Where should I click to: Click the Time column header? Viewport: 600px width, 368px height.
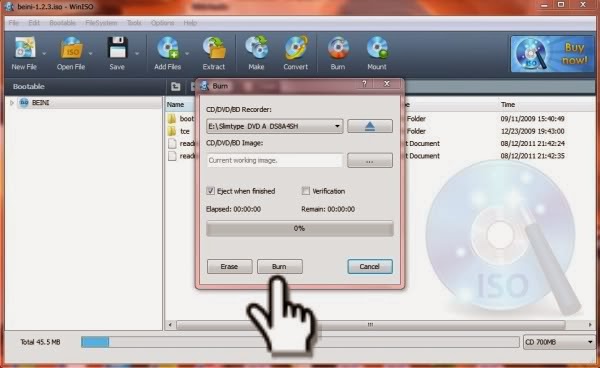point(508,104)
